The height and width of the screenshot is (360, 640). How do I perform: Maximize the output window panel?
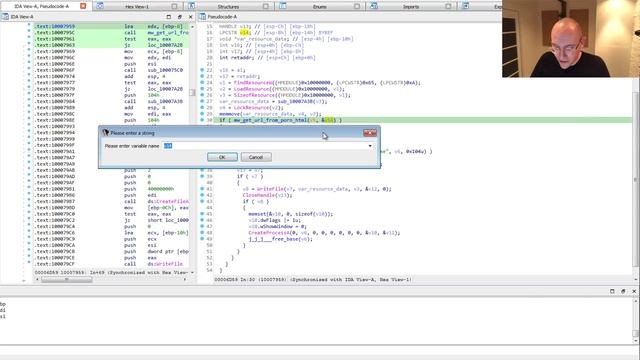click(x=612, y=291)
